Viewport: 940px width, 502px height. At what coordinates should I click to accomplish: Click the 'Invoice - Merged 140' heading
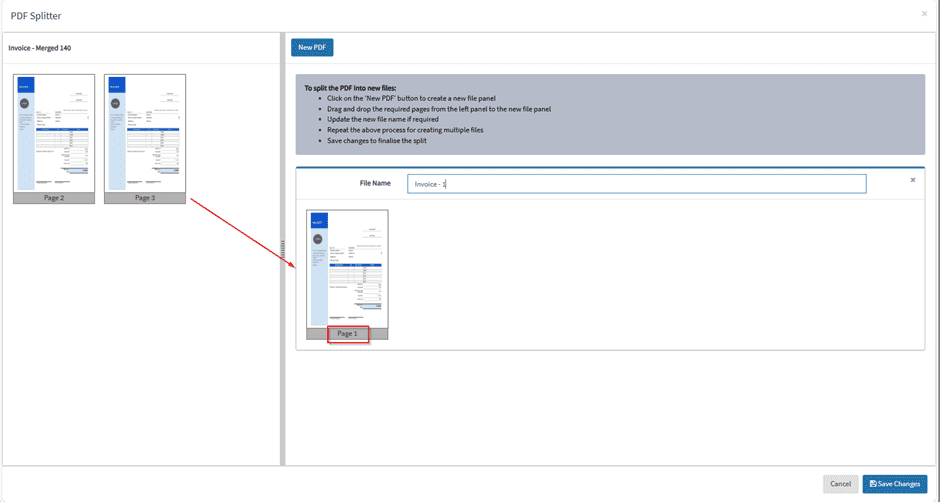(40, 48)
